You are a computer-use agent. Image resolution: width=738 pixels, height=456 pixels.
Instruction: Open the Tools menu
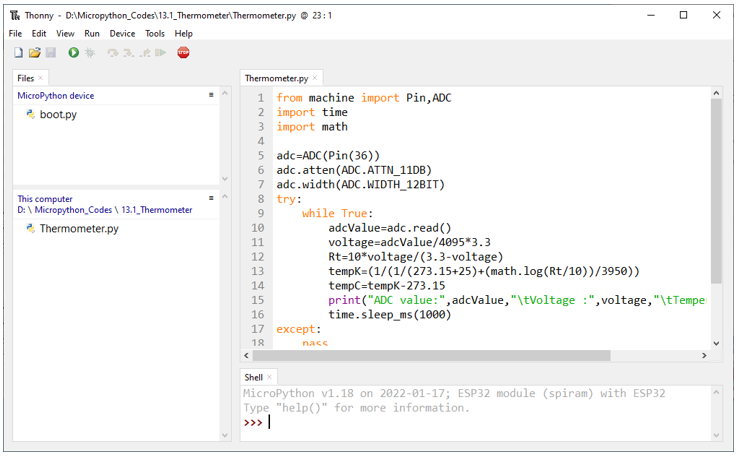[155, 33]
